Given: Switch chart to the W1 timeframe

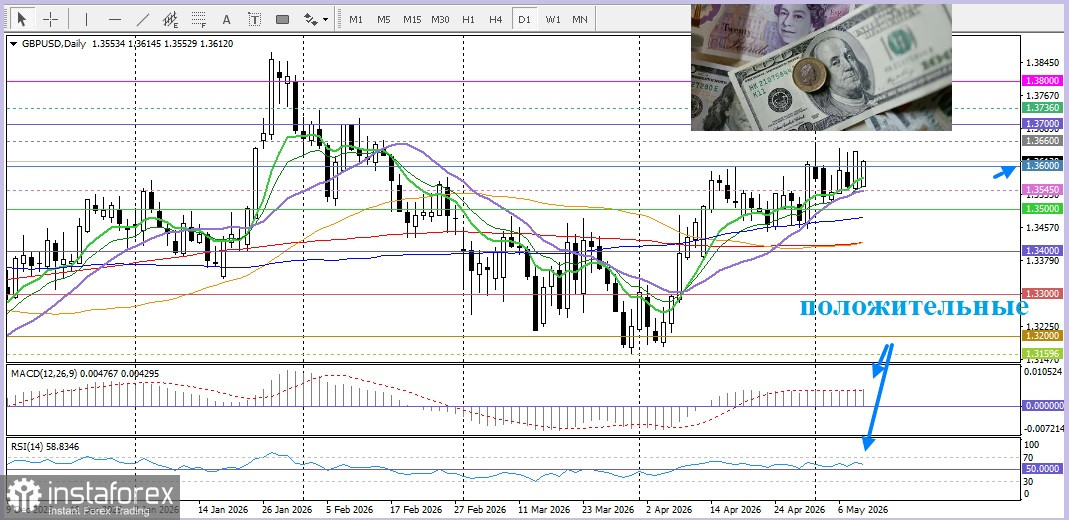Looking at the screenshot, I should (552, 19).
